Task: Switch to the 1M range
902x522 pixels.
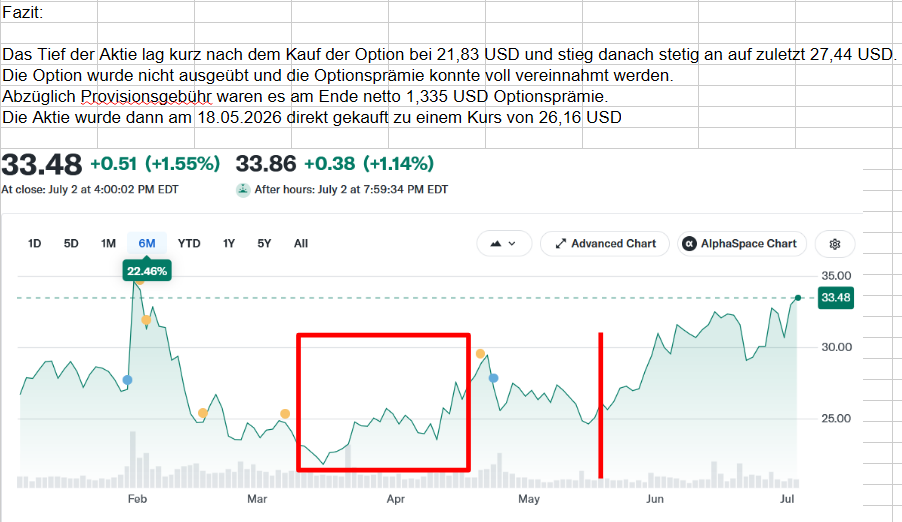Action: pos(108,243)
